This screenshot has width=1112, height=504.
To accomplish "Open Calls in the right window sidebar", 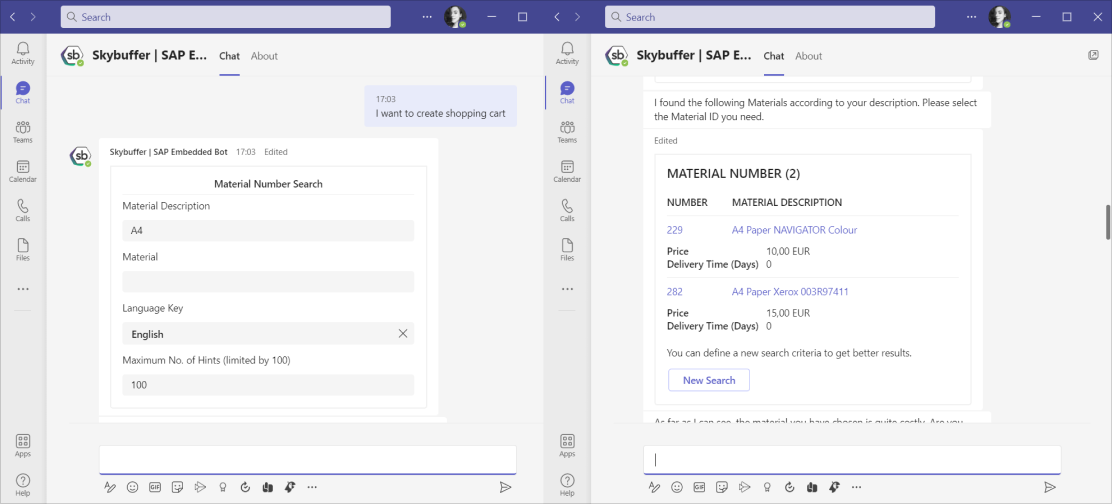I will pyautogui.click(x=567, y=211).
